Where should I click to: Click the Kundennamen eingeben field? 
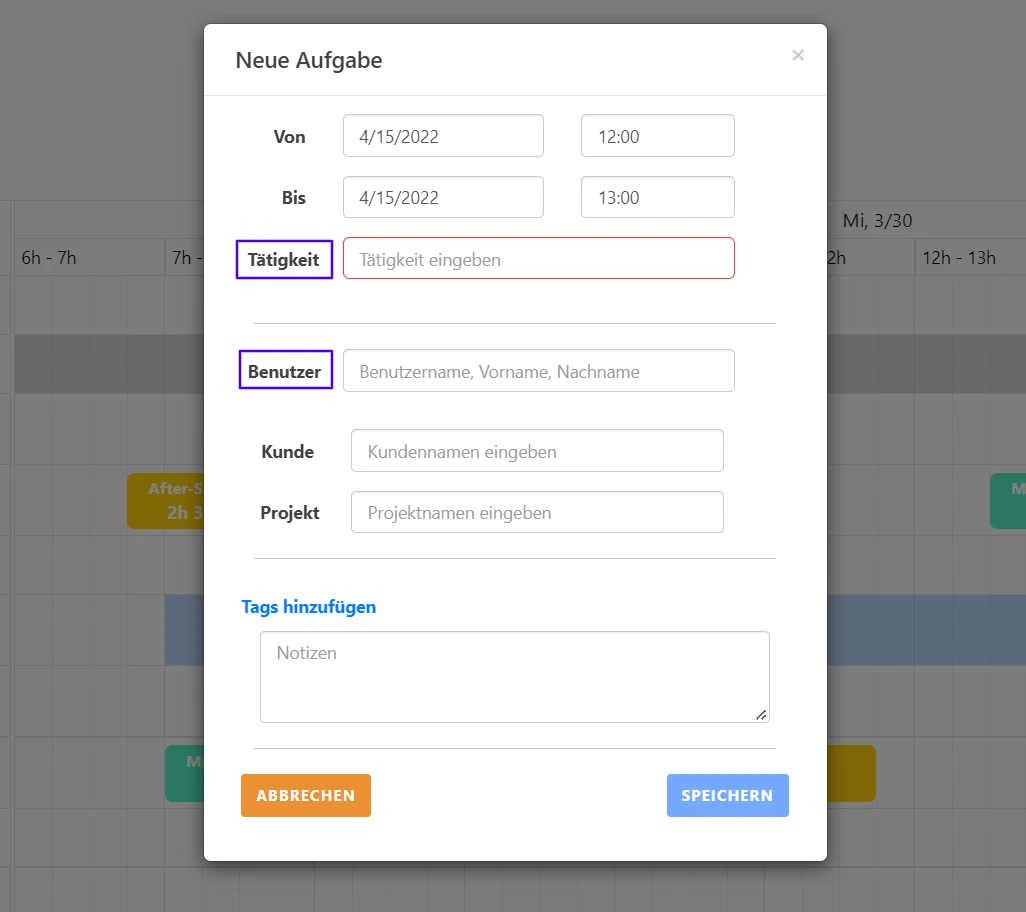pyautogui.click(x=537, y=450)
